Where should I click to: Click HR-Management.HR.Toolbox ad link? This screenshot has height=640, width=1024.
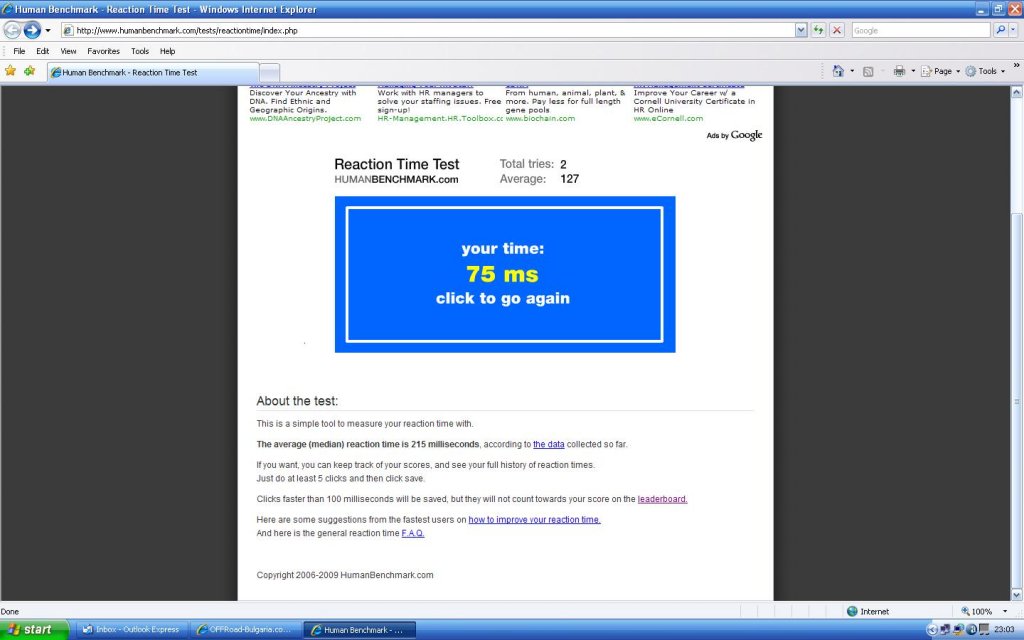[440, 118]
